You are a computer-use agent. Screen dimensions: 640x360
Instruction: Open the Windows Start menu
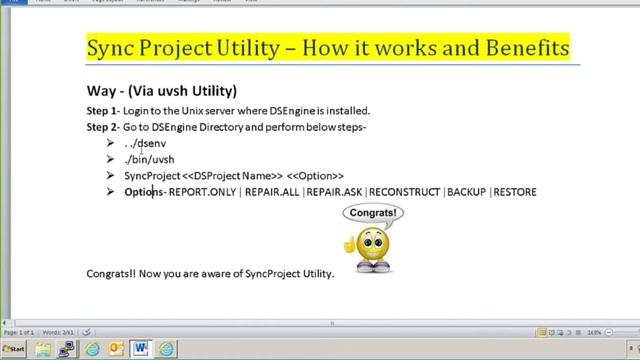(13, 349)
